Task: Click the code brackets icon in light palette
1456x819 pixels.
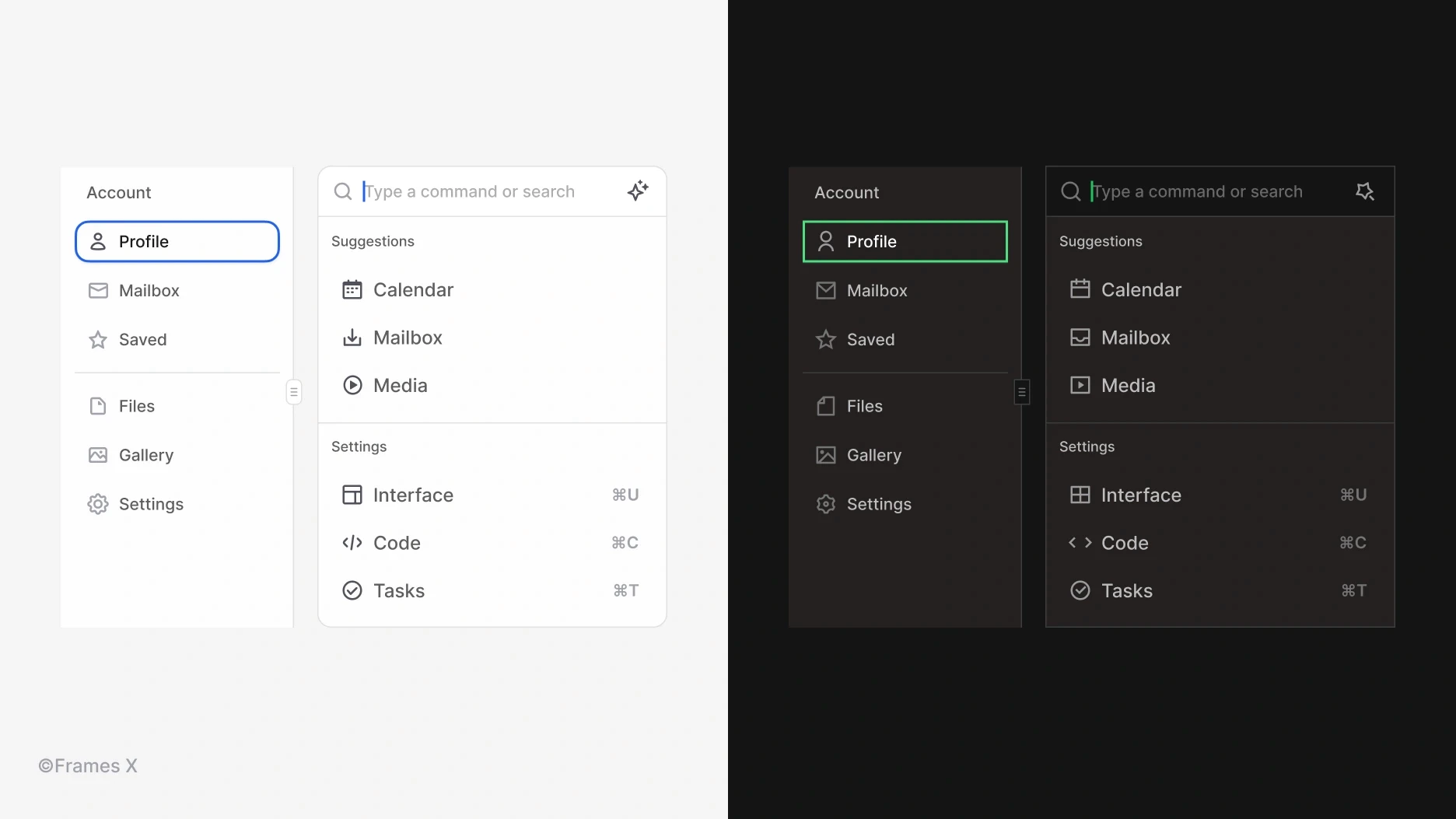Action: (x=352, y=543)
